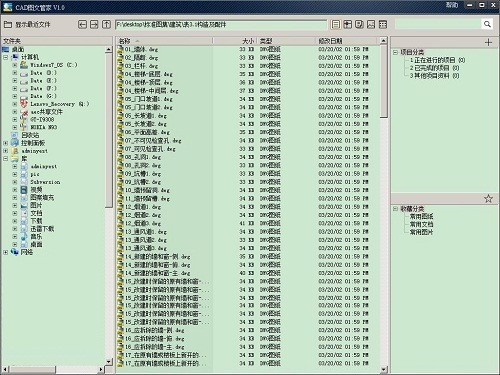Image resolution: width=500 pixels, height=375 pixels.
Task: Add a new project category with plus icon
Action: [x=488, y=42]
